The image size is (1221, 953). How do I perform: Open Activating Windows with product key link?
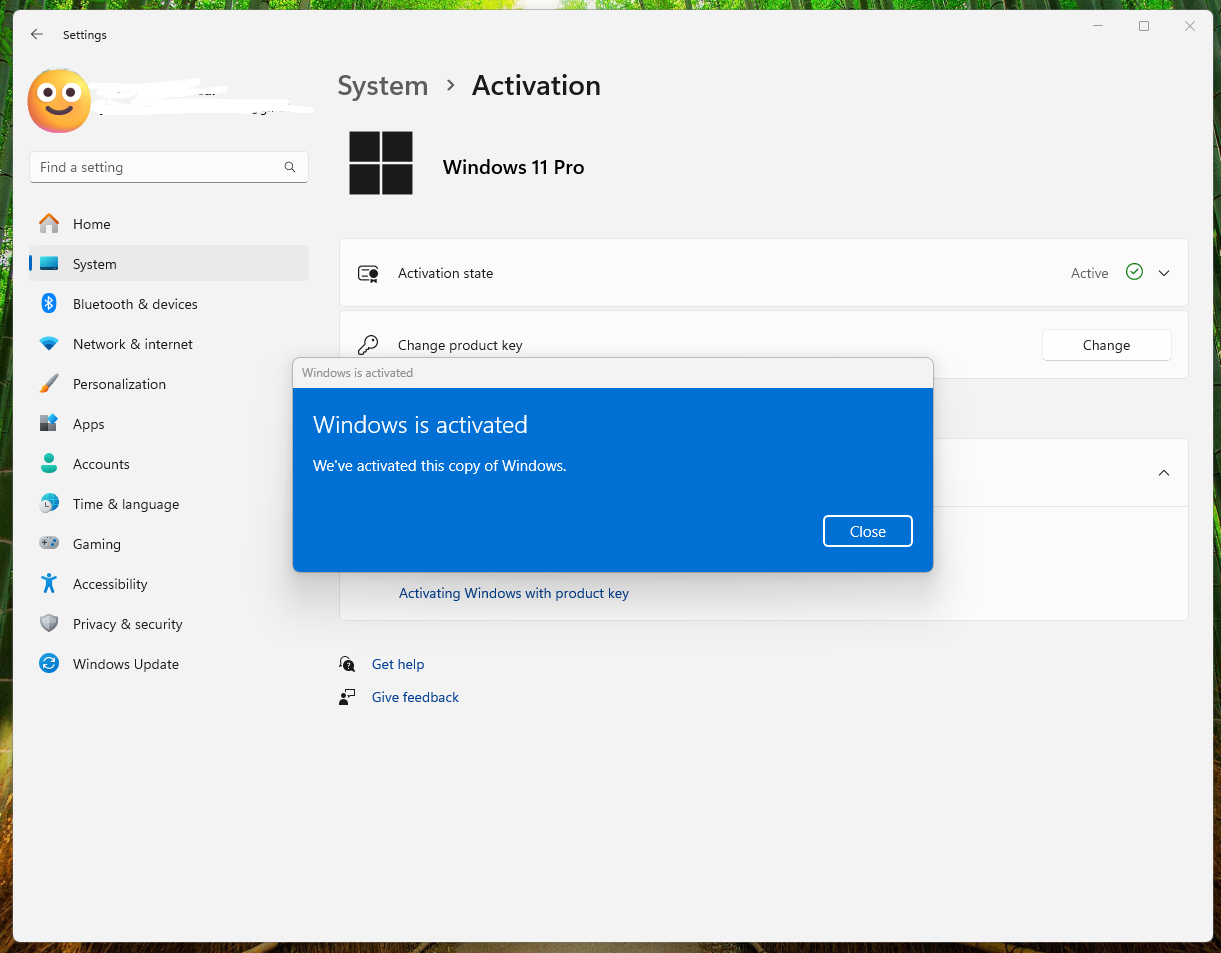pos(513,593)
